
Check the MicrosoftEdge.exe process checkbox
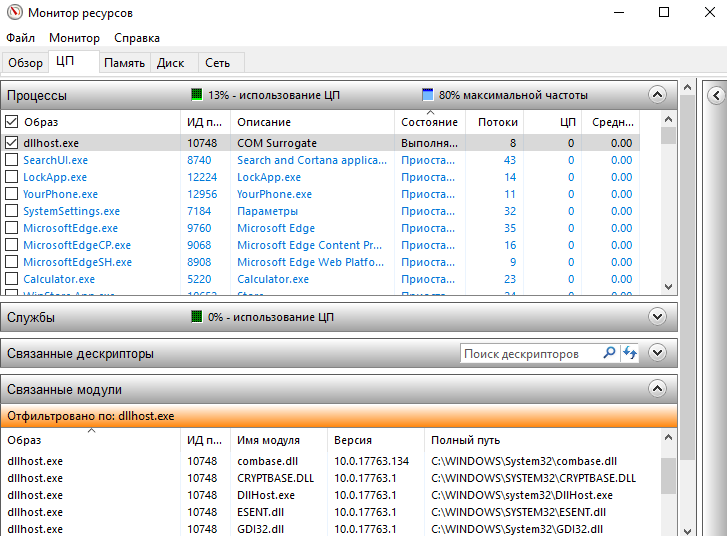(x=12, y=228)
